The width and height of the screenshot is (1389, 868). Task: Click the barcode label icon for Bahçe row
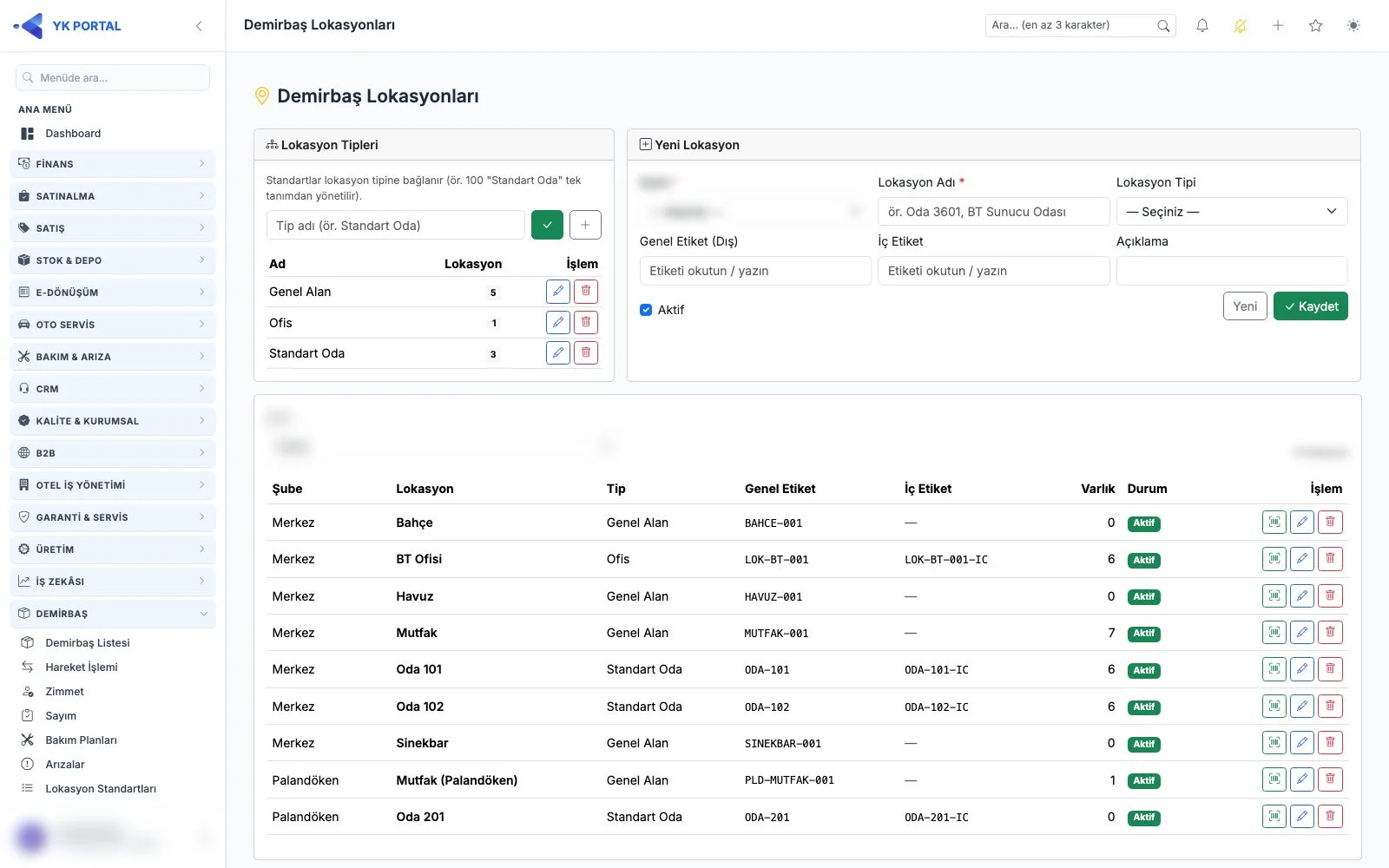tap(1274, 522)
